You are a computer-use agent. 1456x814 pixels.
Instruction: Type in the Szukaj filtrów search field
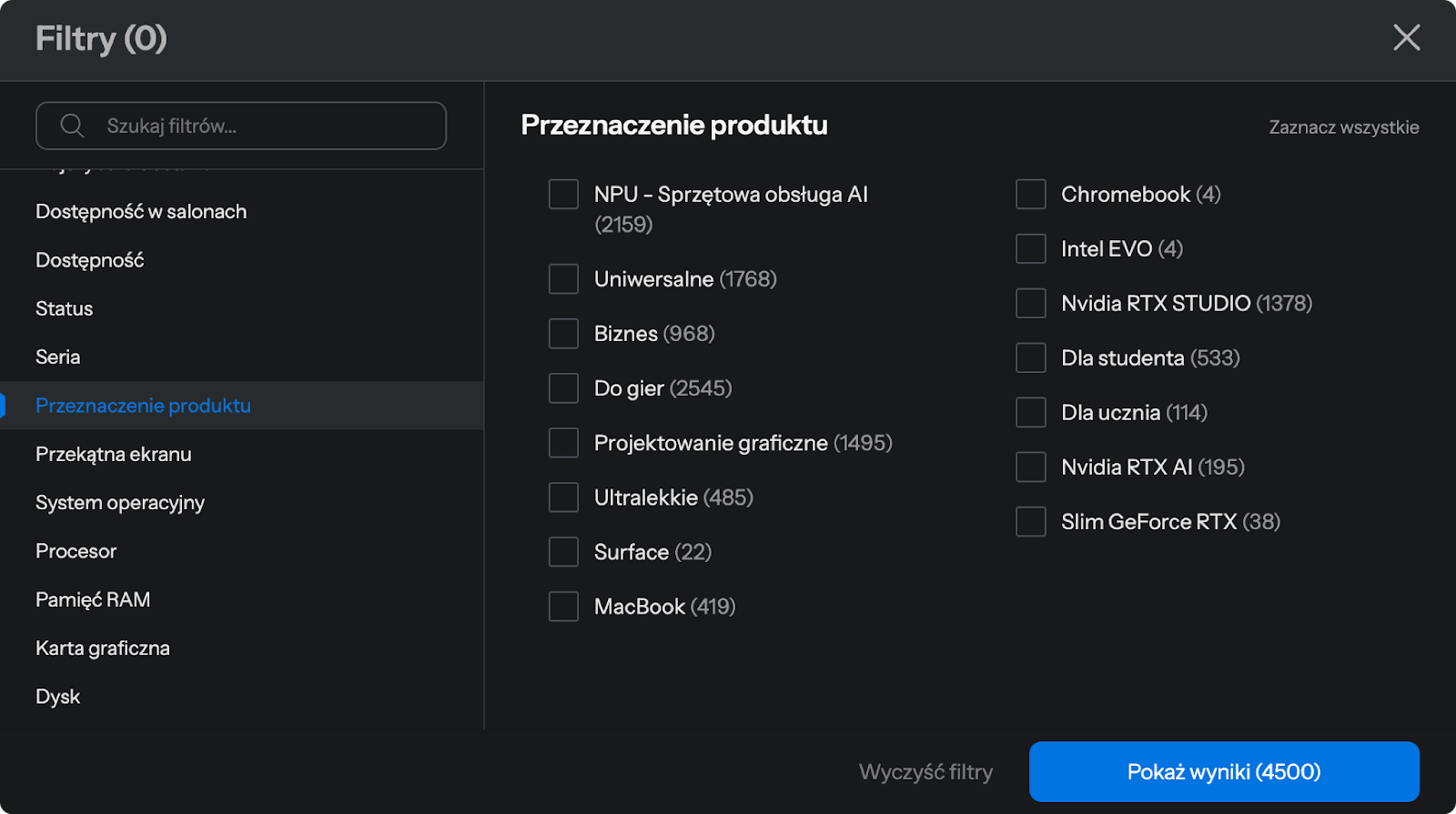[x=264, y=126]
